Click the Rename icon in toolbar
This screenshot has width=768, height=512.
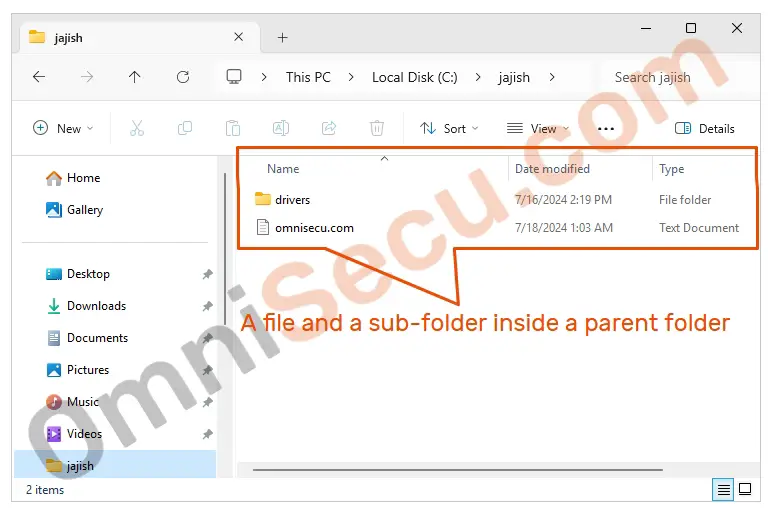(281, 128)
